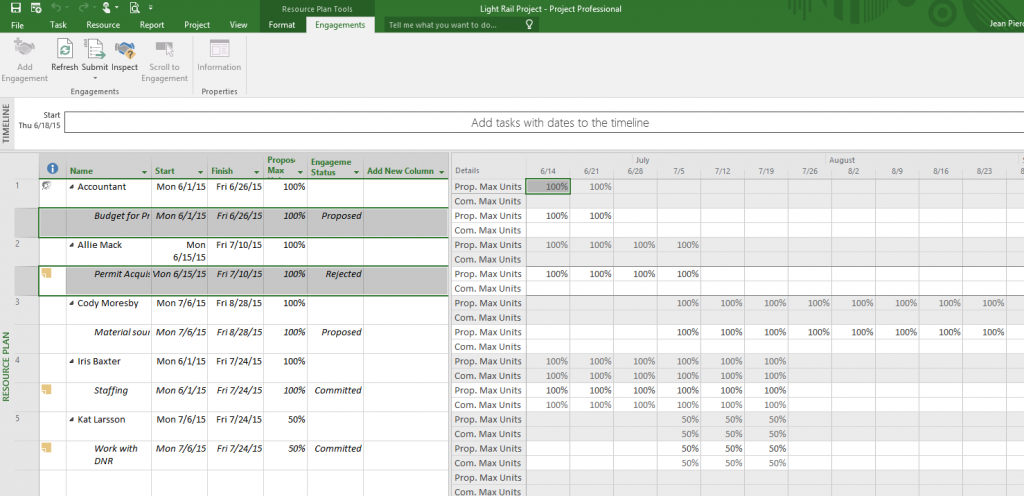Click the Submit engagement icon

click(94, 49)
